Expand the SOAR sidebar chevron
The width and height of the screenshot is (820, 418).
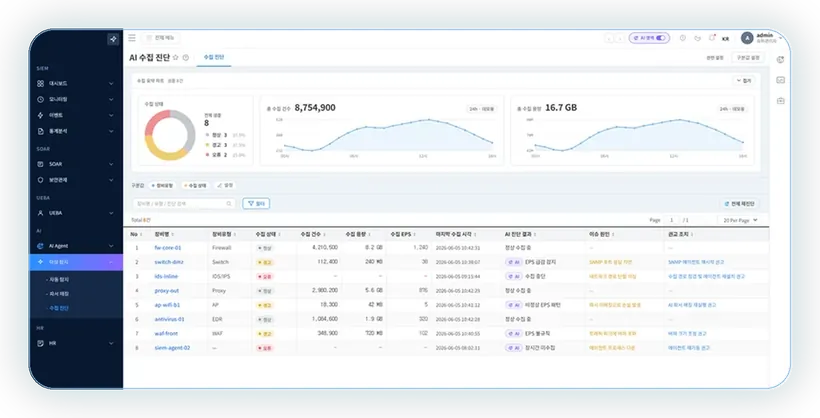point(111,164)
